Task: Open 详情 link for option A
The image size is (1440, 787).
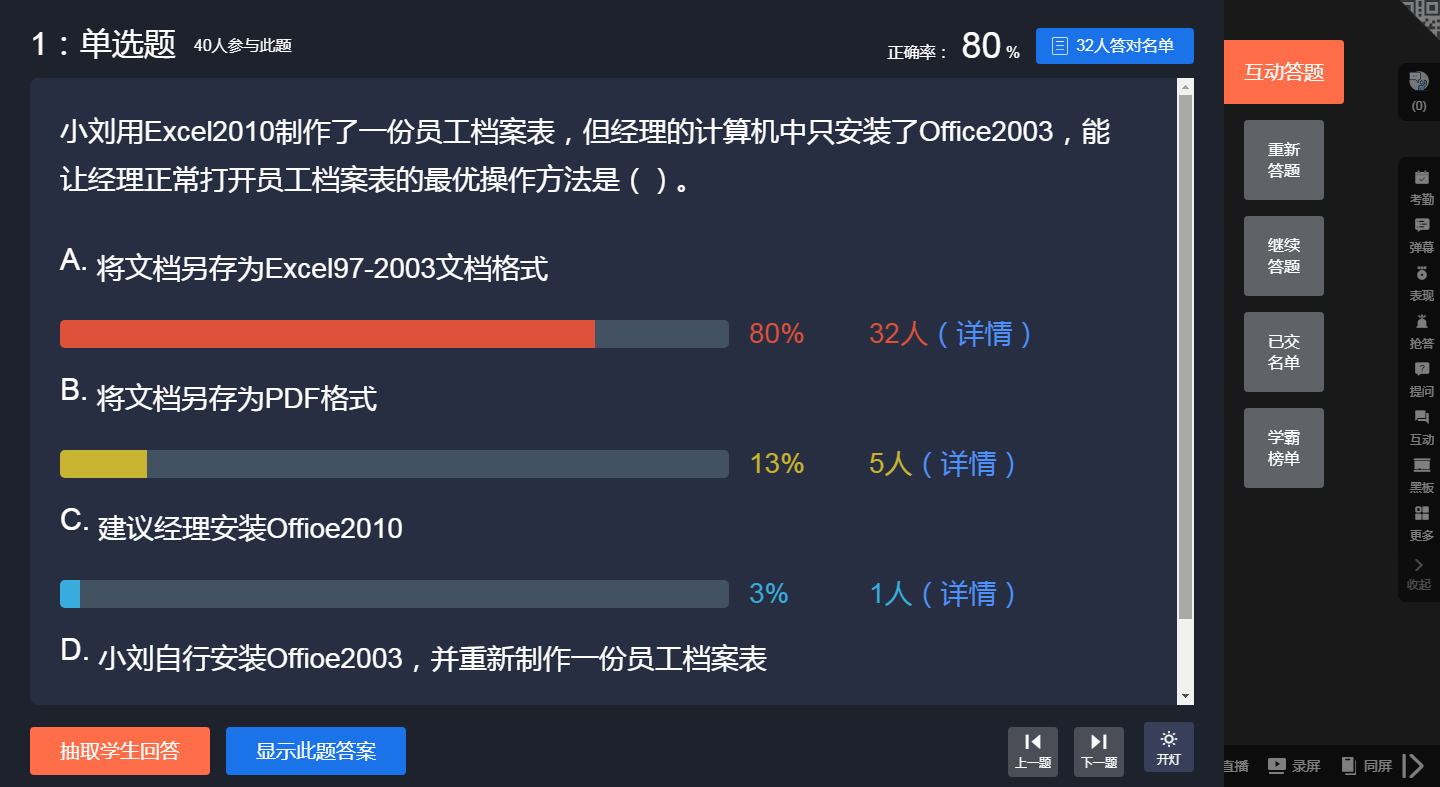Action: [x=984, y=334]
